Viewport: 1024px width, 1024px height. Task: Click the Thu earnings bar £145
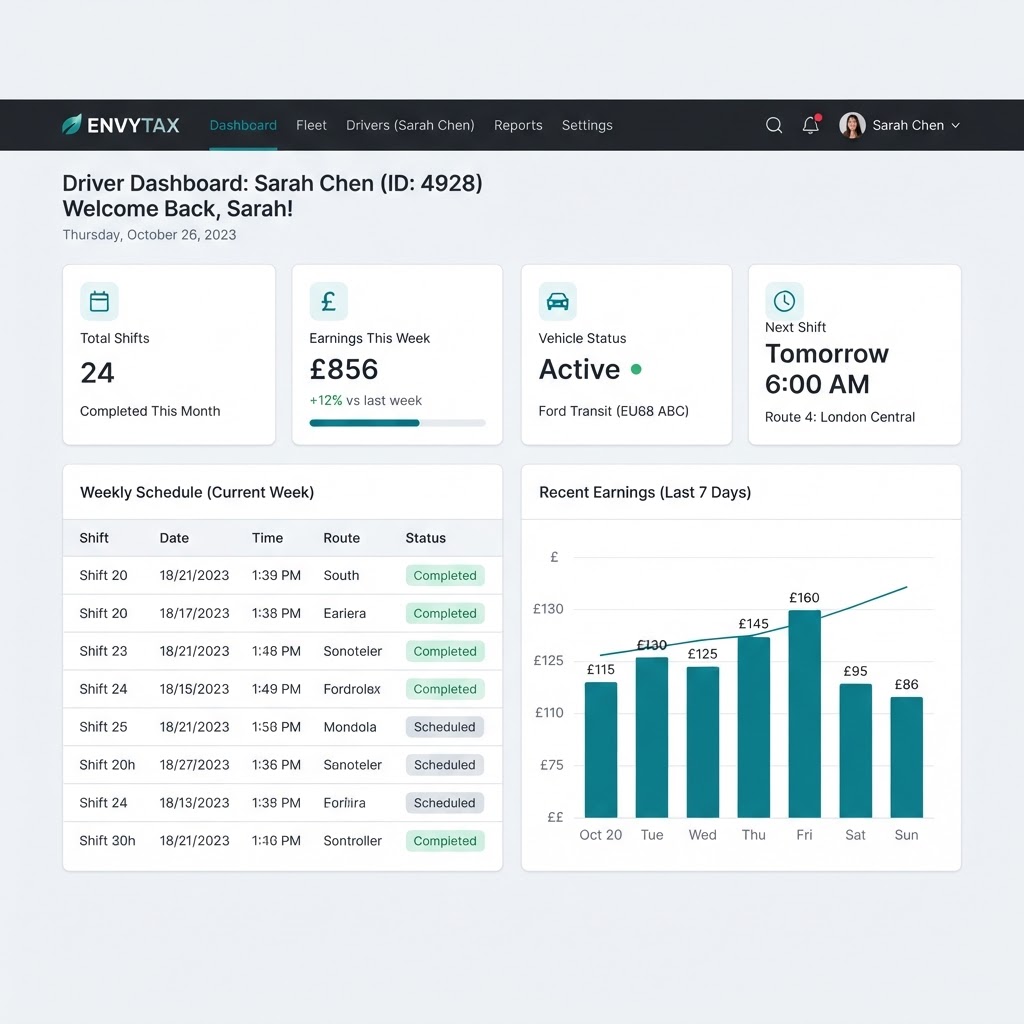[754, 728]
